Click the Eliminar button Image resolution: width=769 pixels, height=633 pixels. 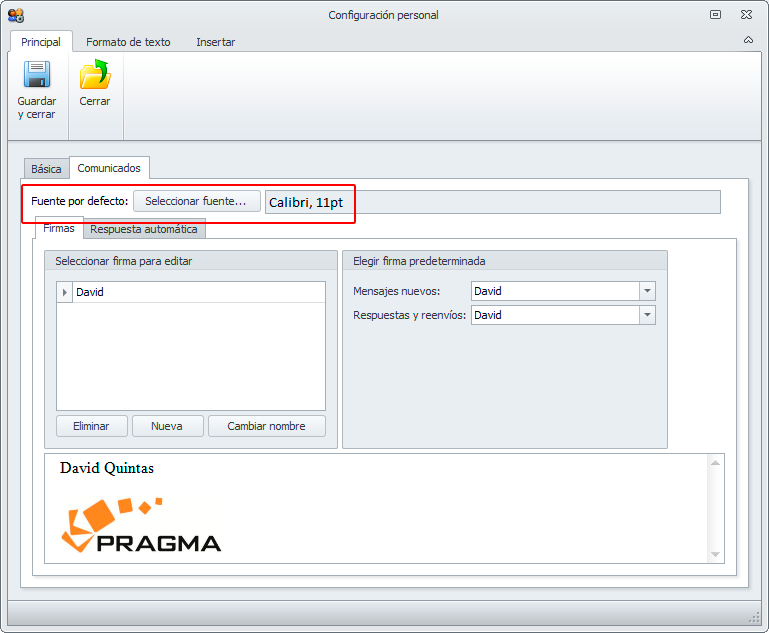92,426
